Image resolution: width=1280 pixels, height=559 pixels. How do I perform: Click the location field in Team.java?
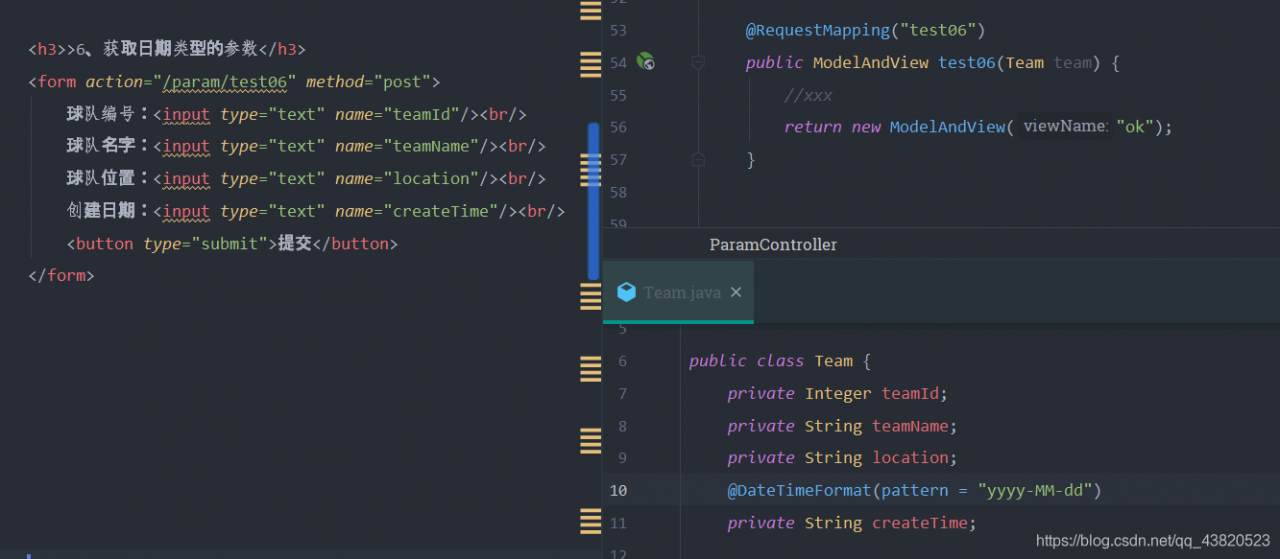(910, 458)
